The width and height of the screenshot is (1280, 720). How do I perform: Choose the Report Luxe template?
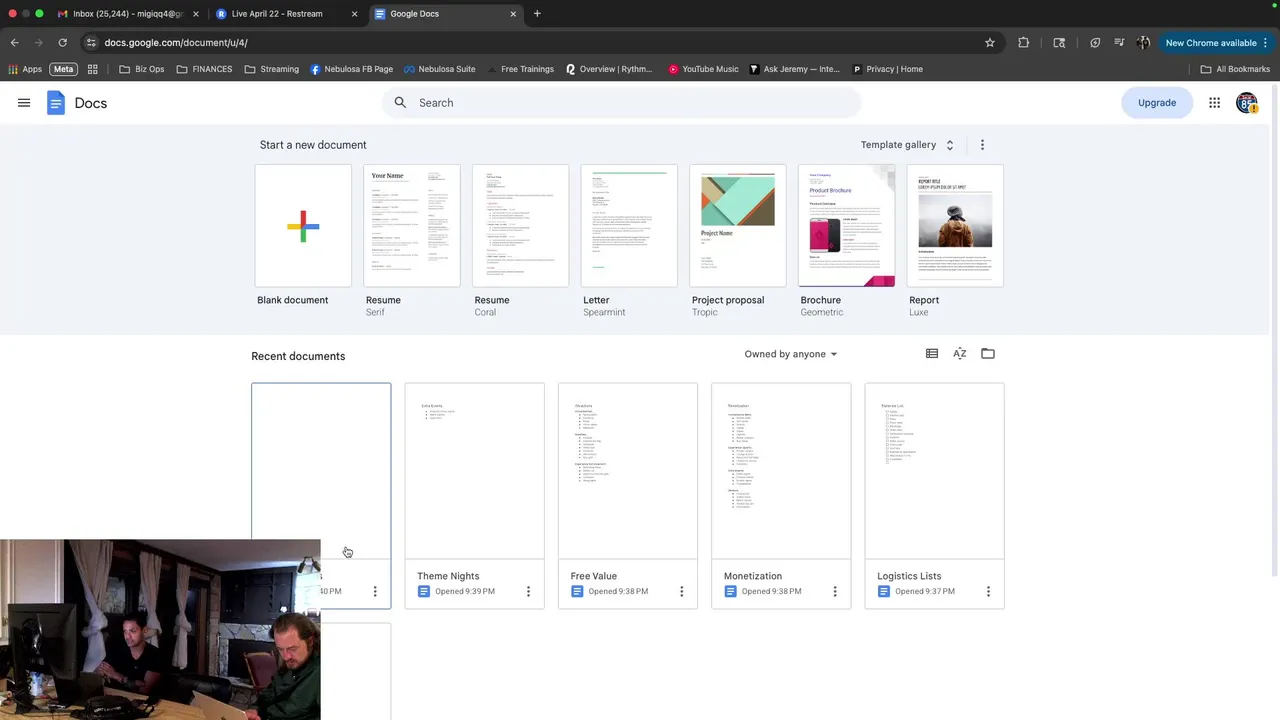click(x=955, y=226)
